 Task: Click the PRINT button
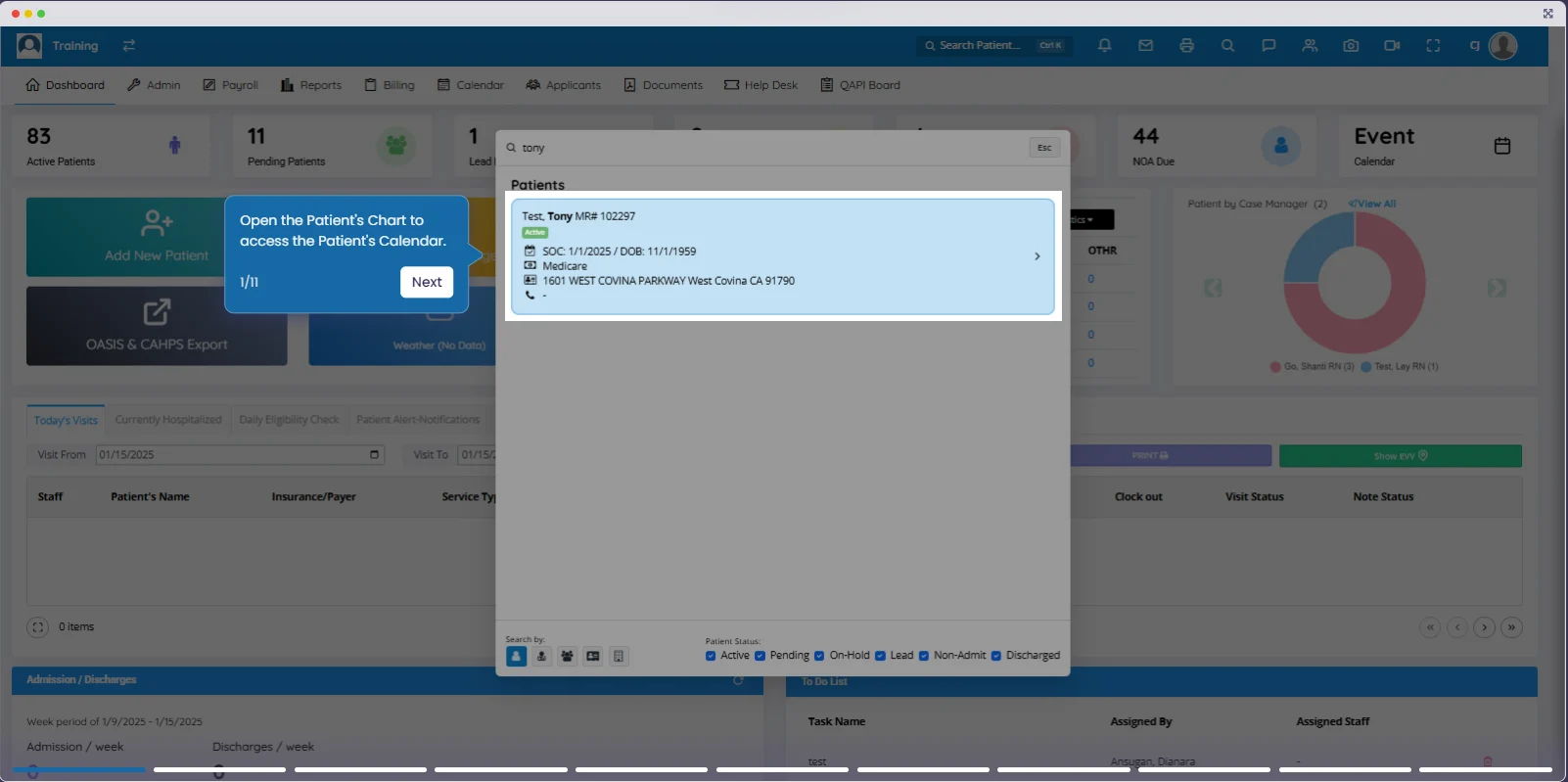pos(1171,456)
